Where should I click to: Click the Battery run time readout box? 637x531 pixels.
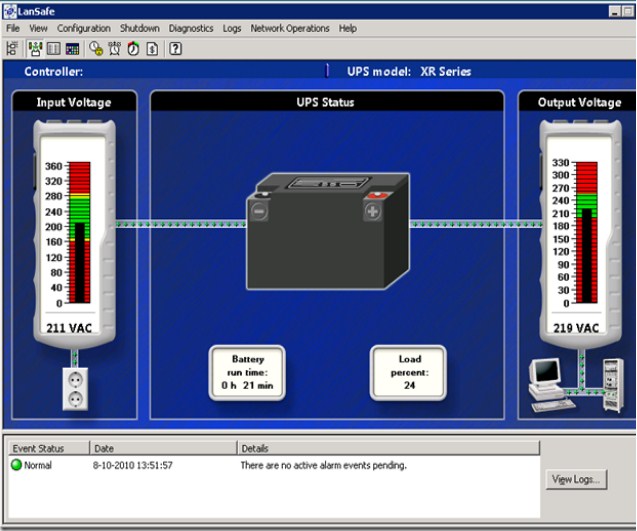[x=247, y=372]
